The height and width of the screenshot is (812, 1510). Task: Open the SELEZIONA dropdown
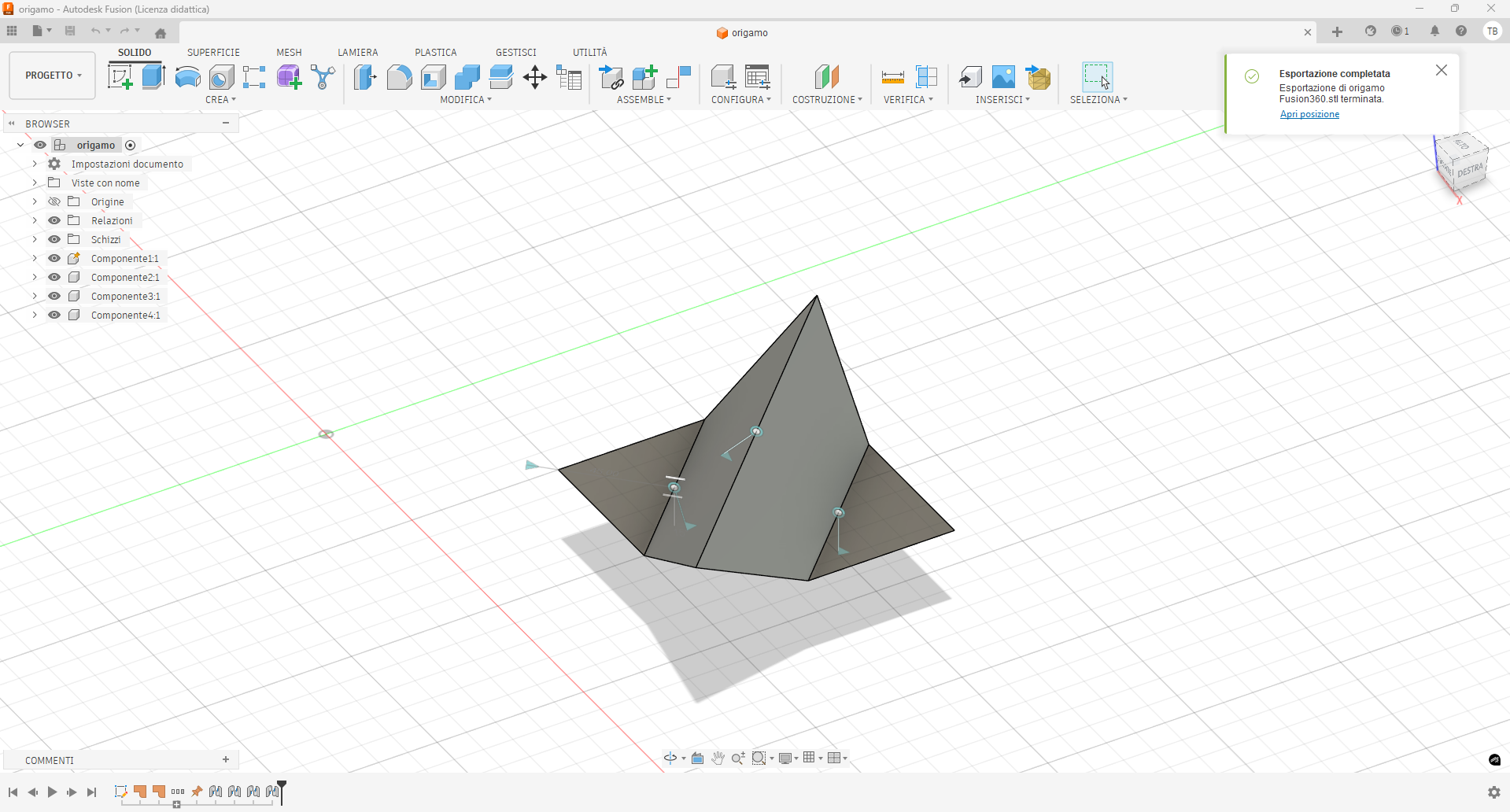coord(1098,99)
